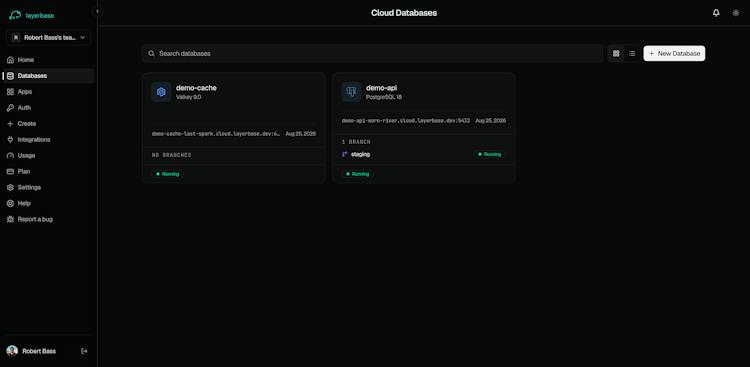Viewport: 750px width, 367px height.
Task: Open Robert Bass's team dropdown
Action: (48, 37)
